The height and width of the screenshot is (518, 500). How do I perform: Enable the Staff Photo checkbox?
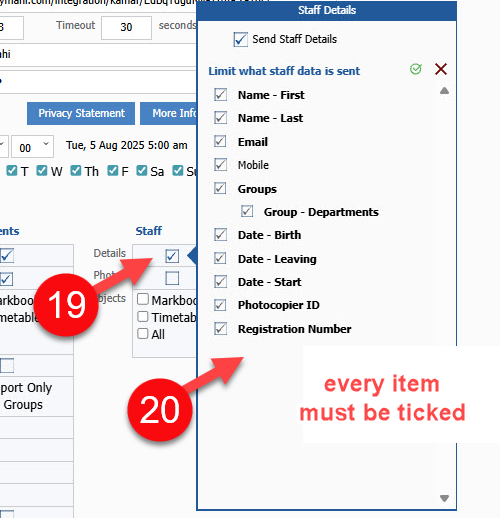click(172, 278)
